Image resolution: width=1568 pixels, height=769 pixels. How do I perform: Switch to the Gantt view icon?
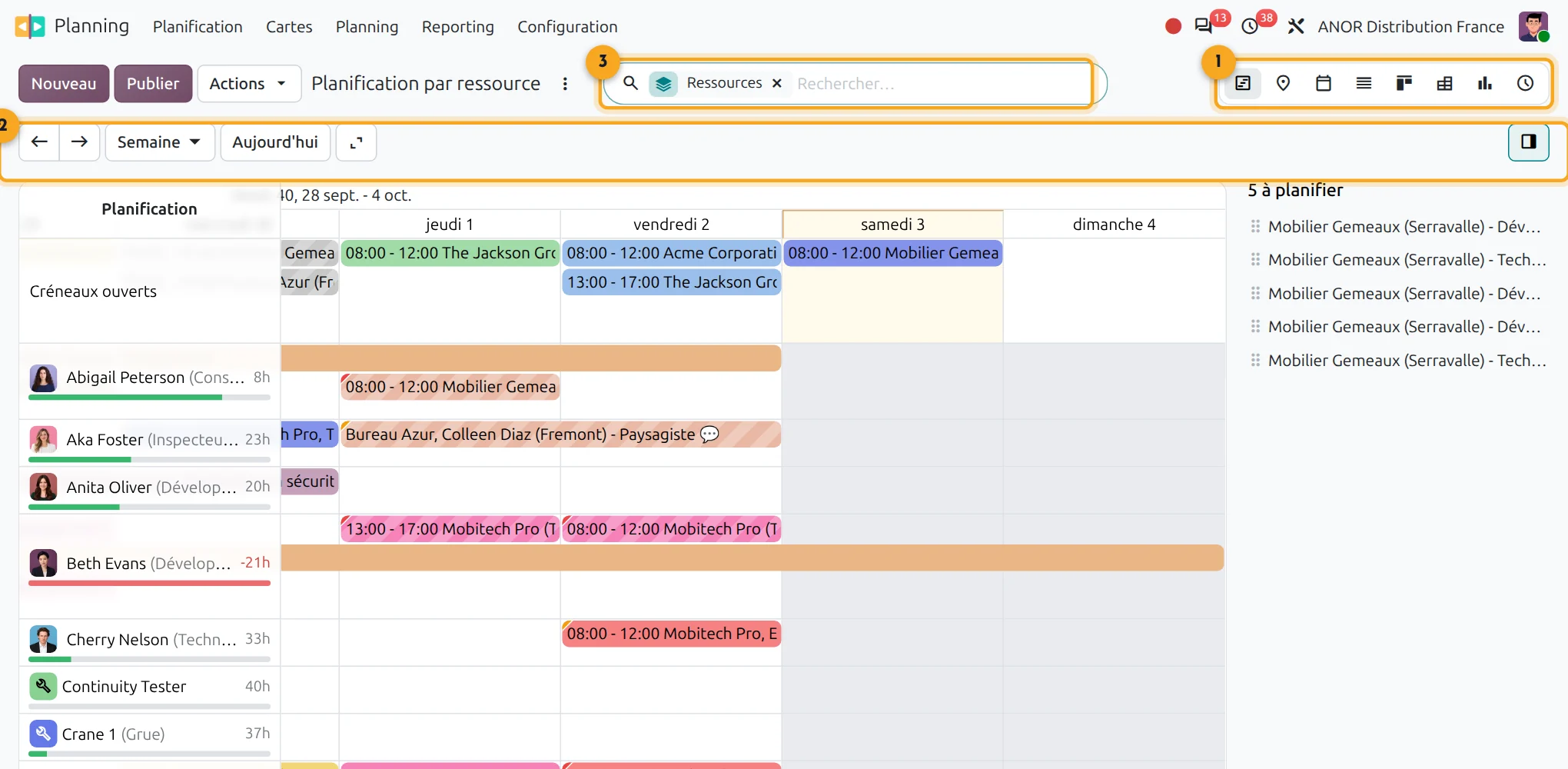1243,83
